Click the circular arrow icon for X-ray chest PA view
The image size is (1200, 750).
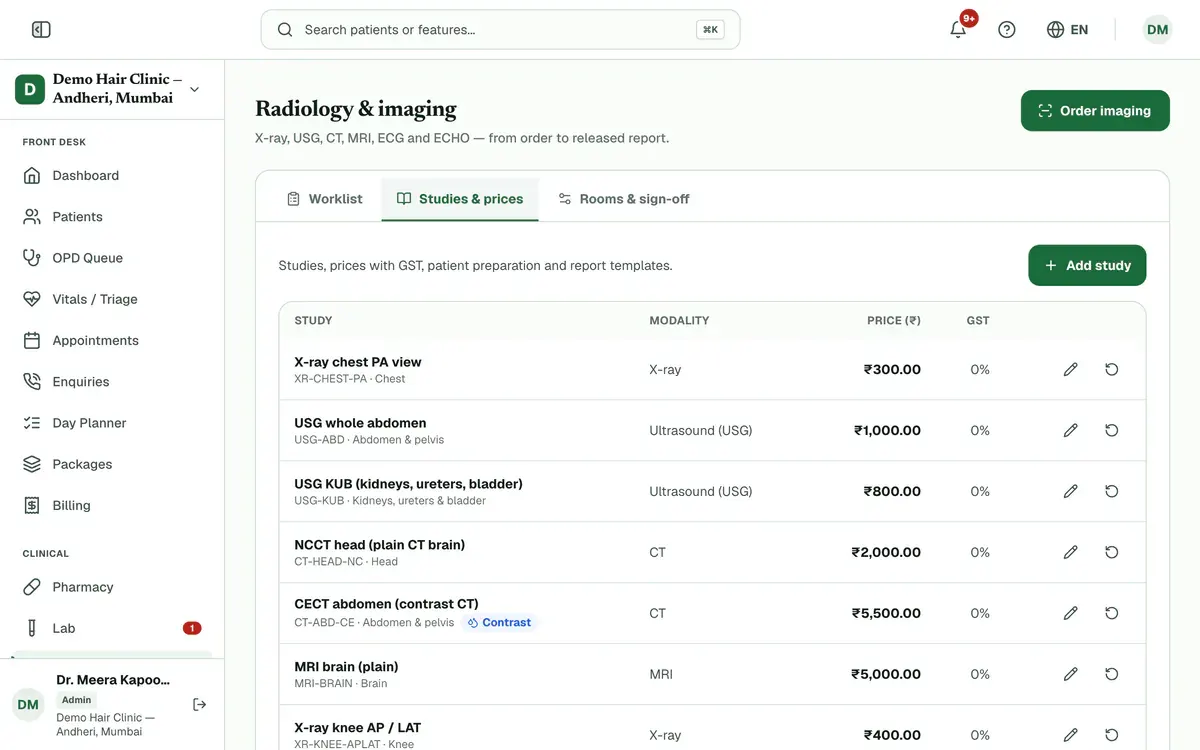(x=1112, y=370)
